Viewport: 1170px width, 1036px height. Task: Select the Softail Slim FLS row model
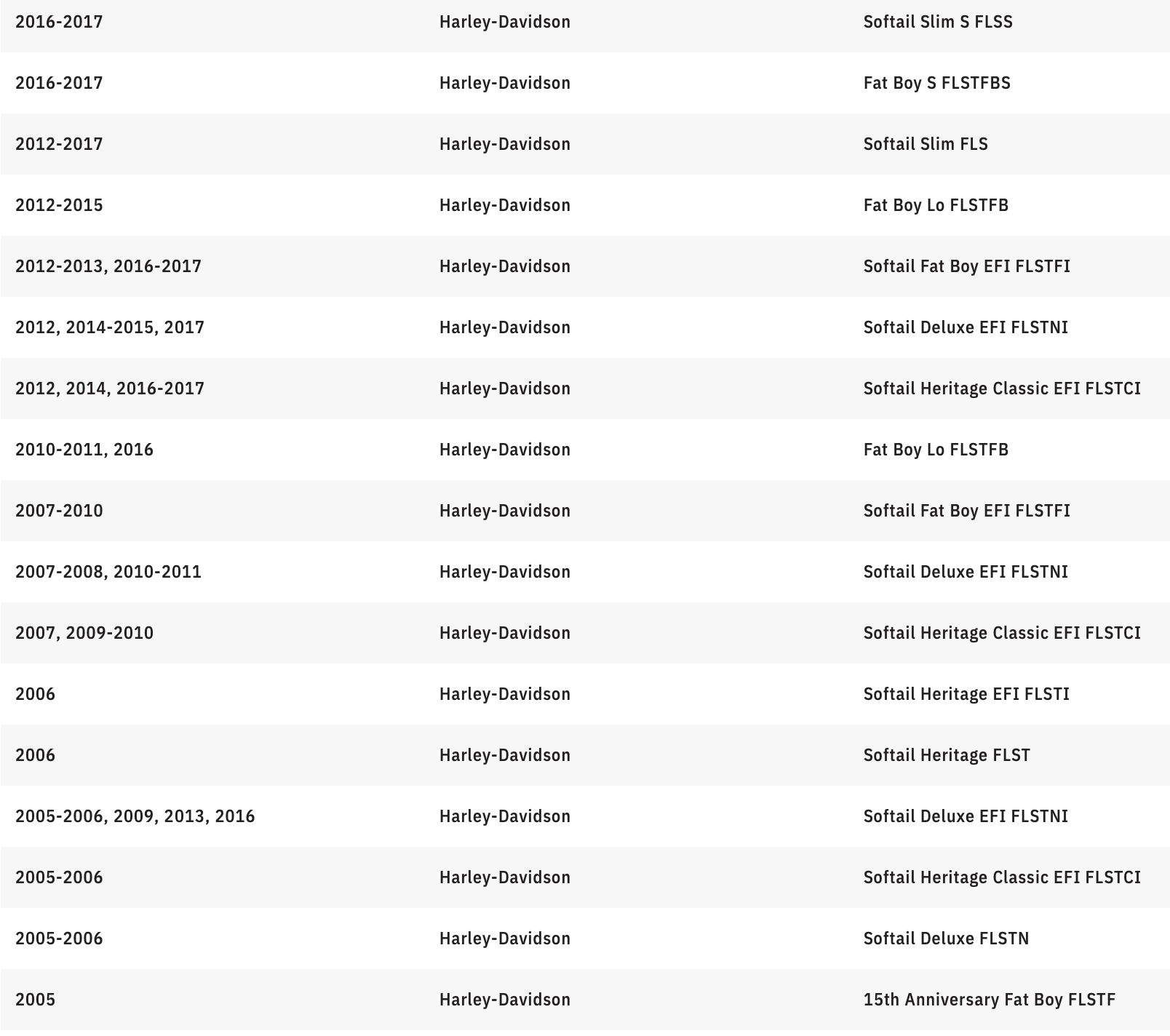926,144
